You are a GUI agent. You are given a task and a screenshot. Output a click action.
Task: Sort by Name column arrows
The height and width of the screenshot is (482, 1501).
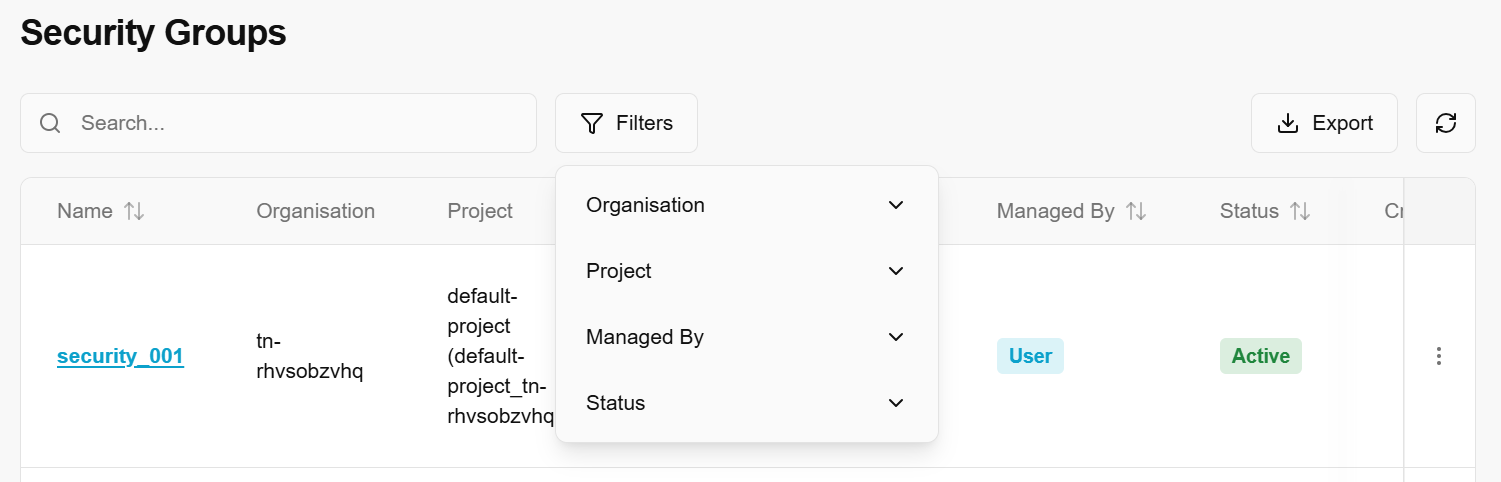coord(134,211)
